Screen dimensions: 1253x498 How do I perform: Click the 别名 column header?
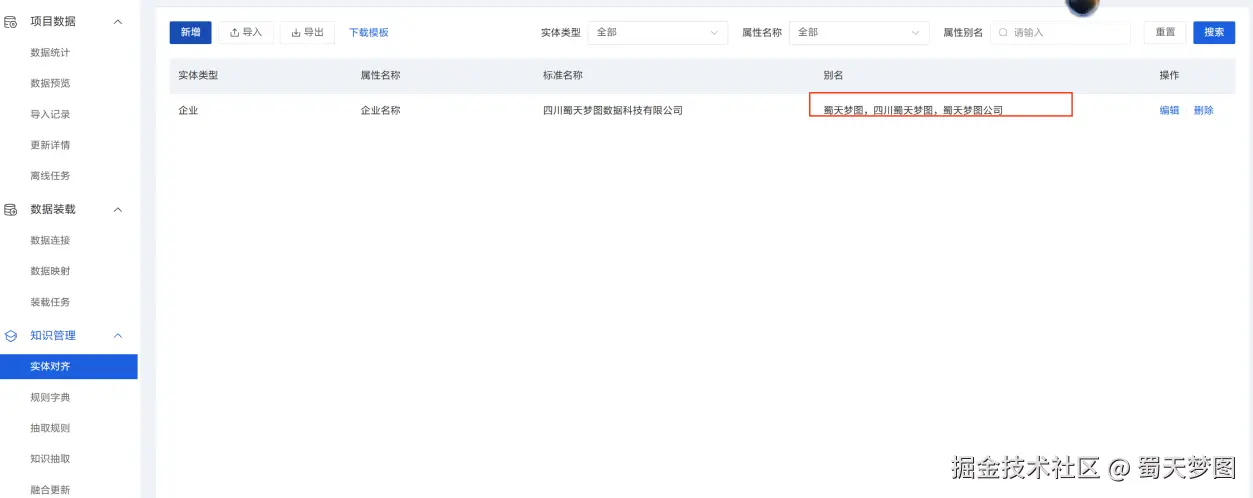833,76
